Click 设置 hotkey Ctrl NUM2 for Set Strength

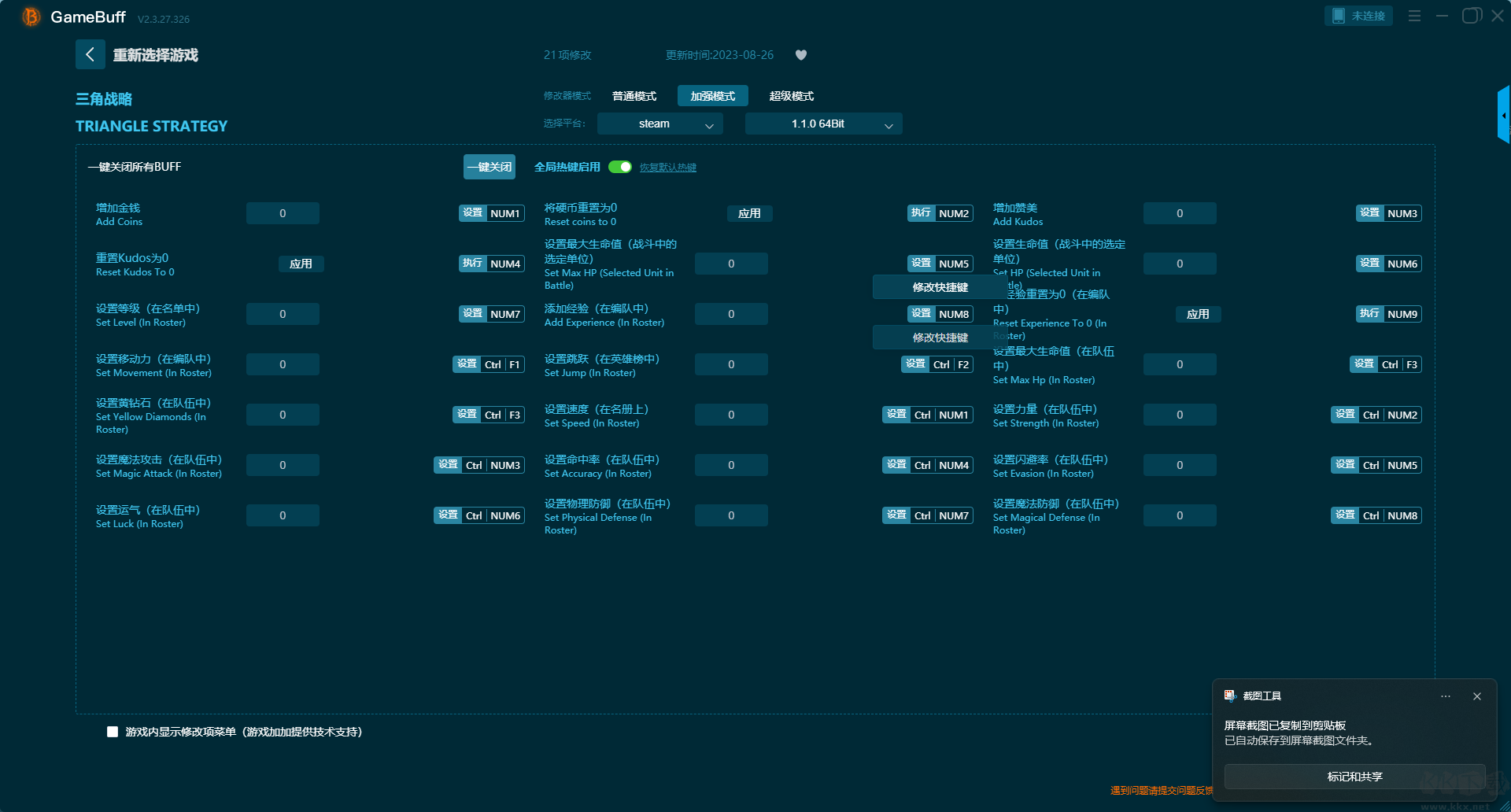pyautogui.click(x=1376, y=415)
